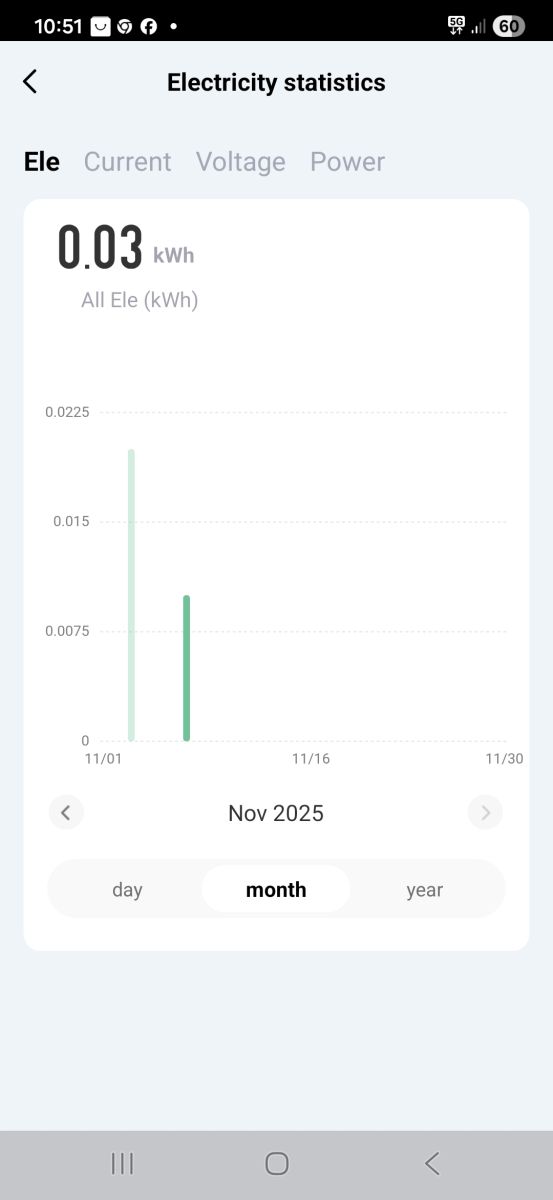The width and height of the screenshot is (553, 1200).
Task: Advance to next month with right chevron
Action: (485, 813)
